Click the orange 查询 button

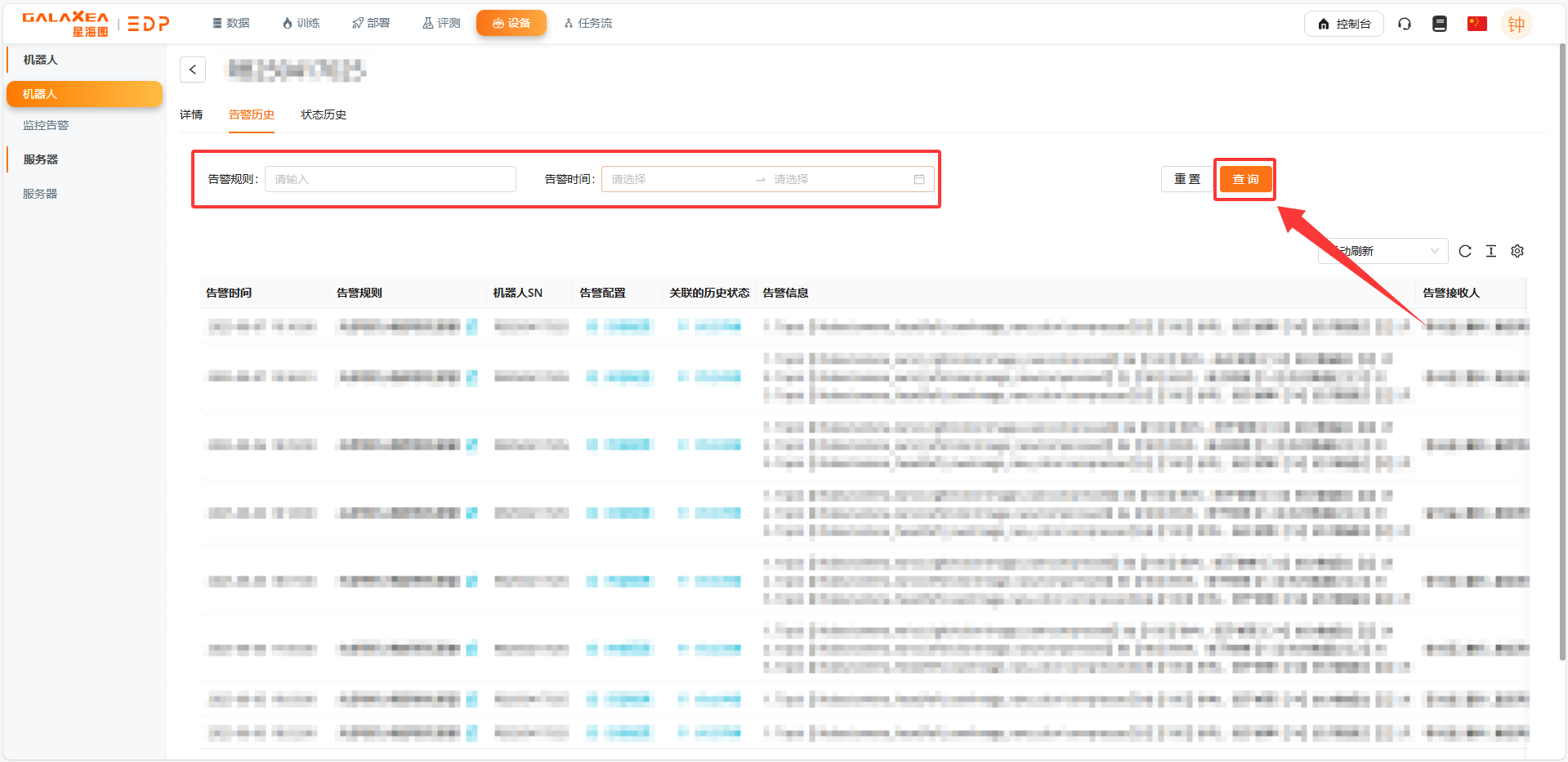point(1245,179)
